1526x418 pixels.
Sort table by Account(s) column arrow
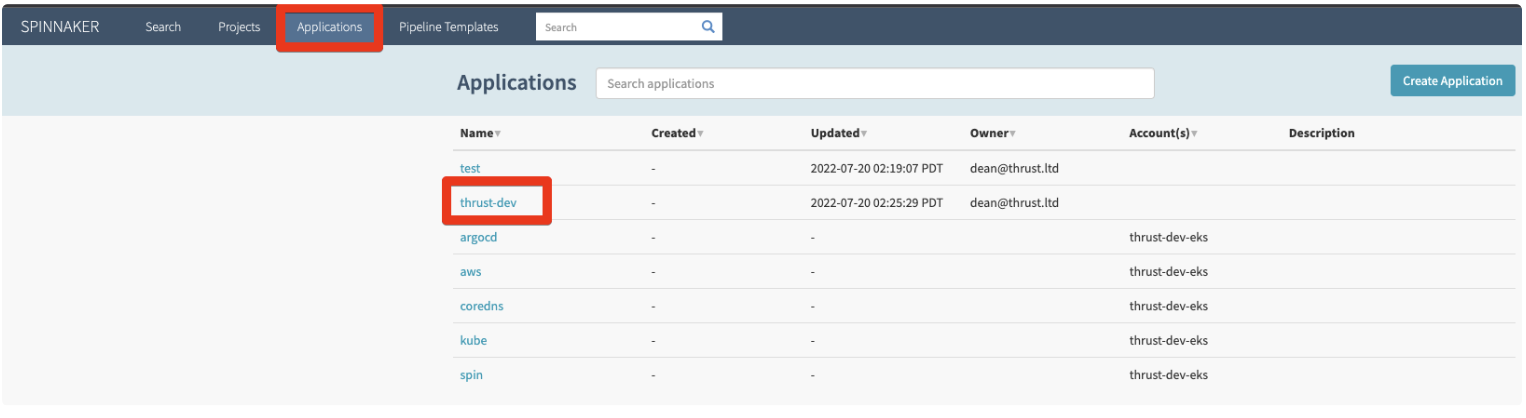pos(1194,134)
